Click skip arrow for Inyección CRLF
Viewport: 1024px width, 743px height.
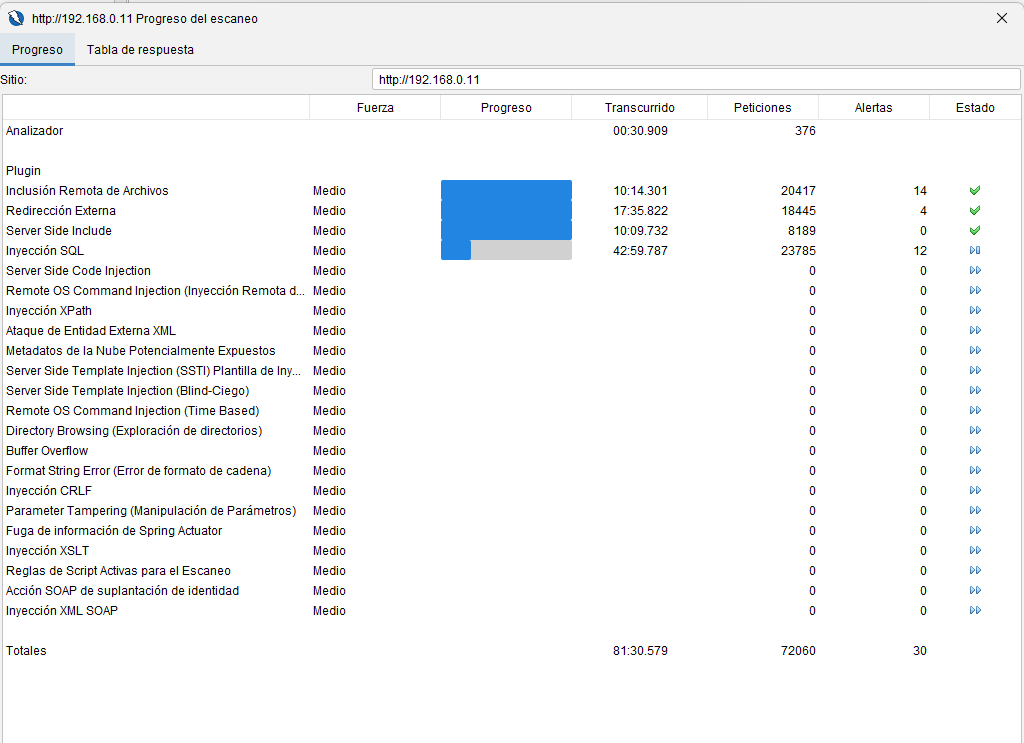[975, 491]
